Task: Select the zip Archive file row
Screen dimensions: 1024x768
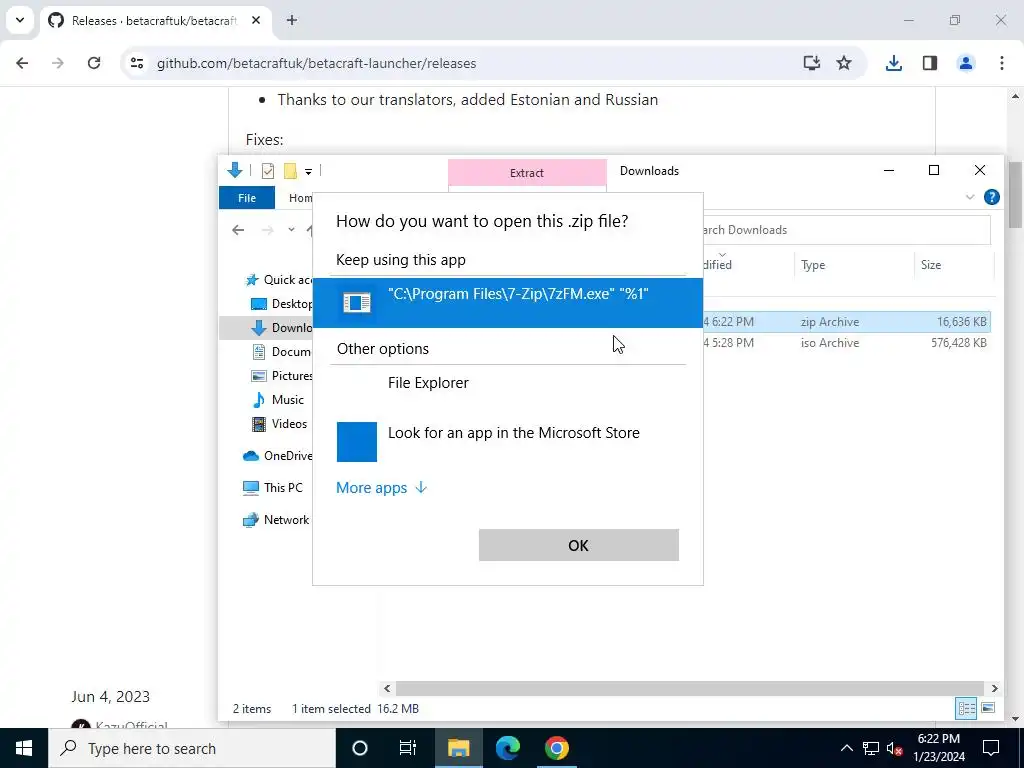Action: coord(846,322)
